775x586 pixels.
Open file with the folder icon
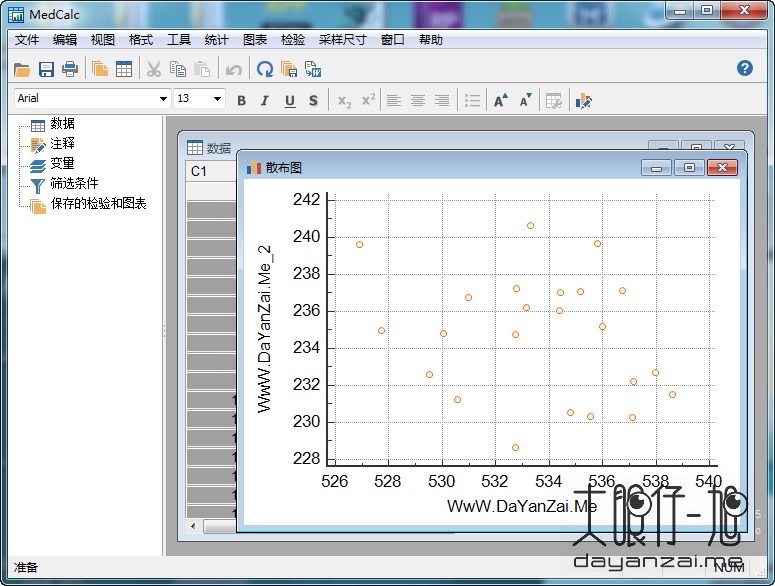[x=22, y=70]
